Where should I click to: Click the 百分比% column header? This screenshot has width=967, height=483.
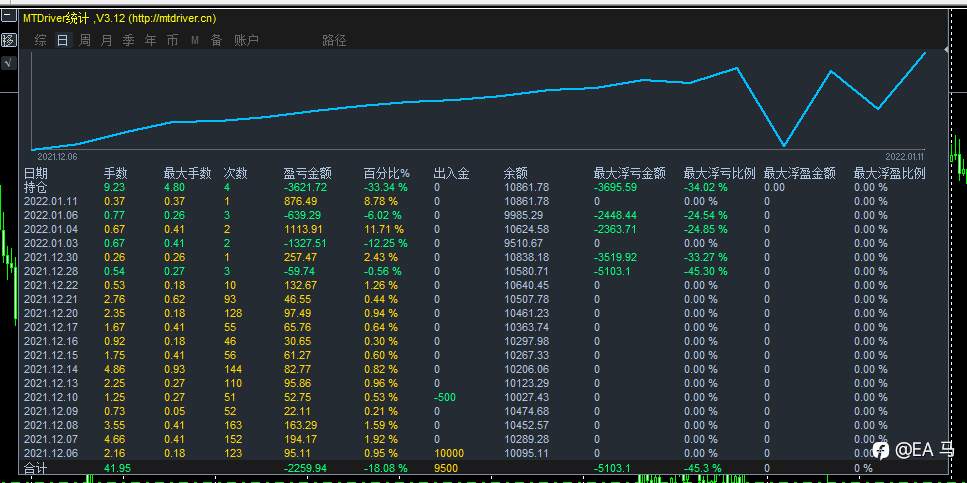(387, 173)
